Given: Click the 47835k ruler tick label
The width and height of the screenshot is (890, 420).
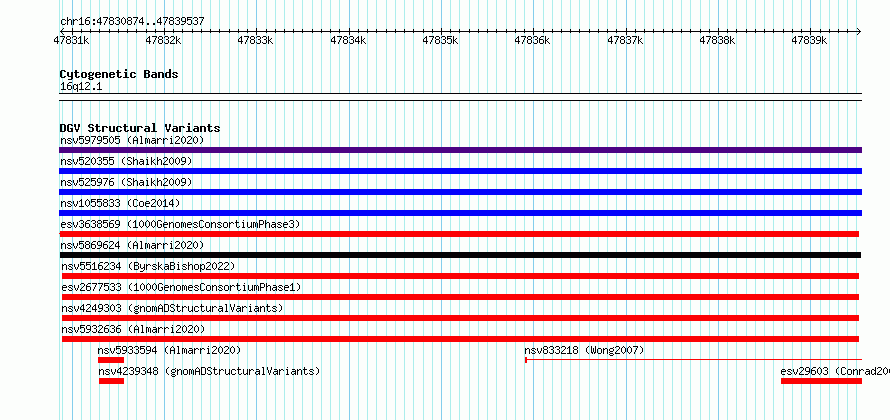Looking at the screenshot, I should [x=440, y=40].
